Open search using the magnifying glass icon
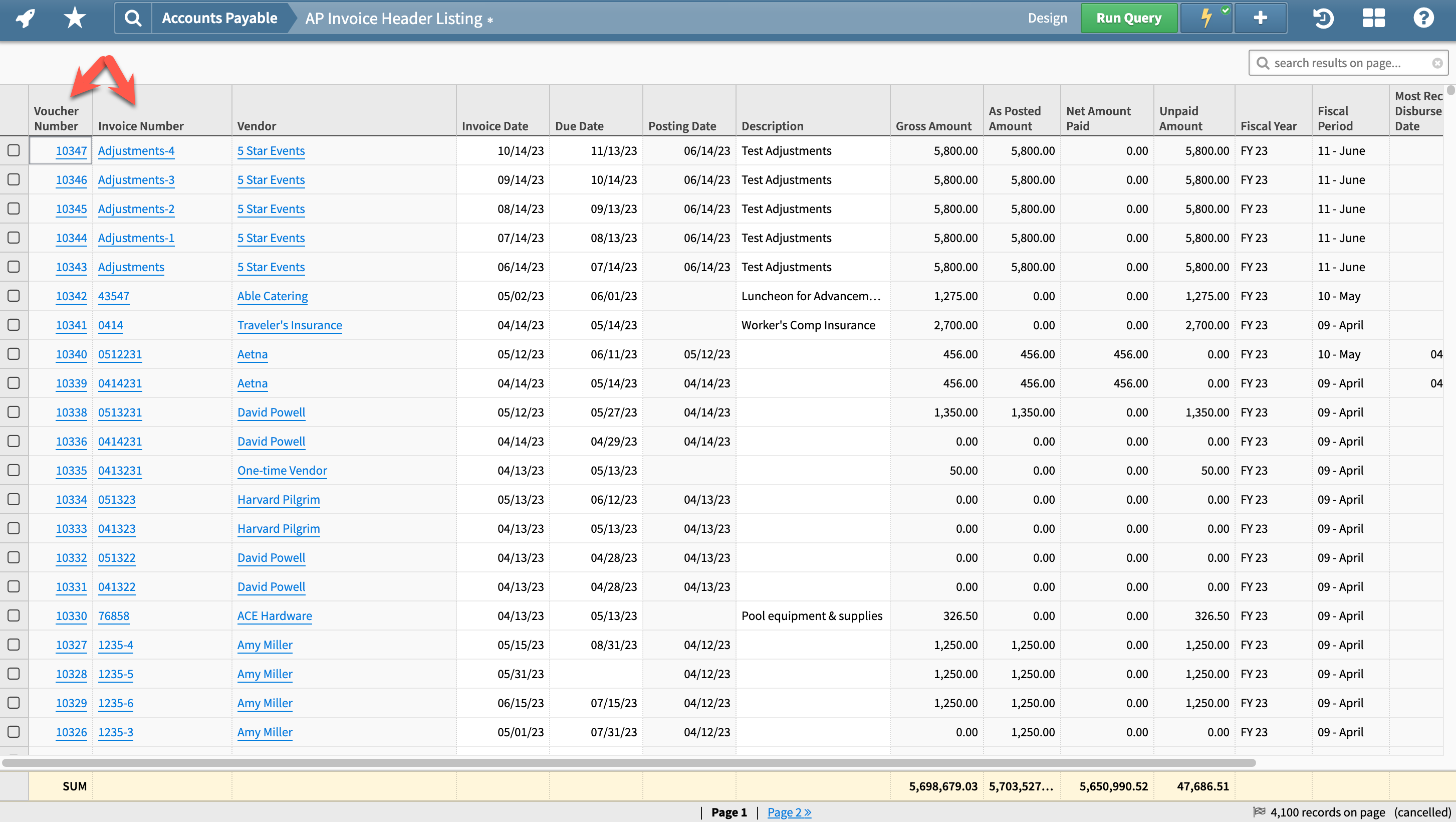 coord(132,18)
